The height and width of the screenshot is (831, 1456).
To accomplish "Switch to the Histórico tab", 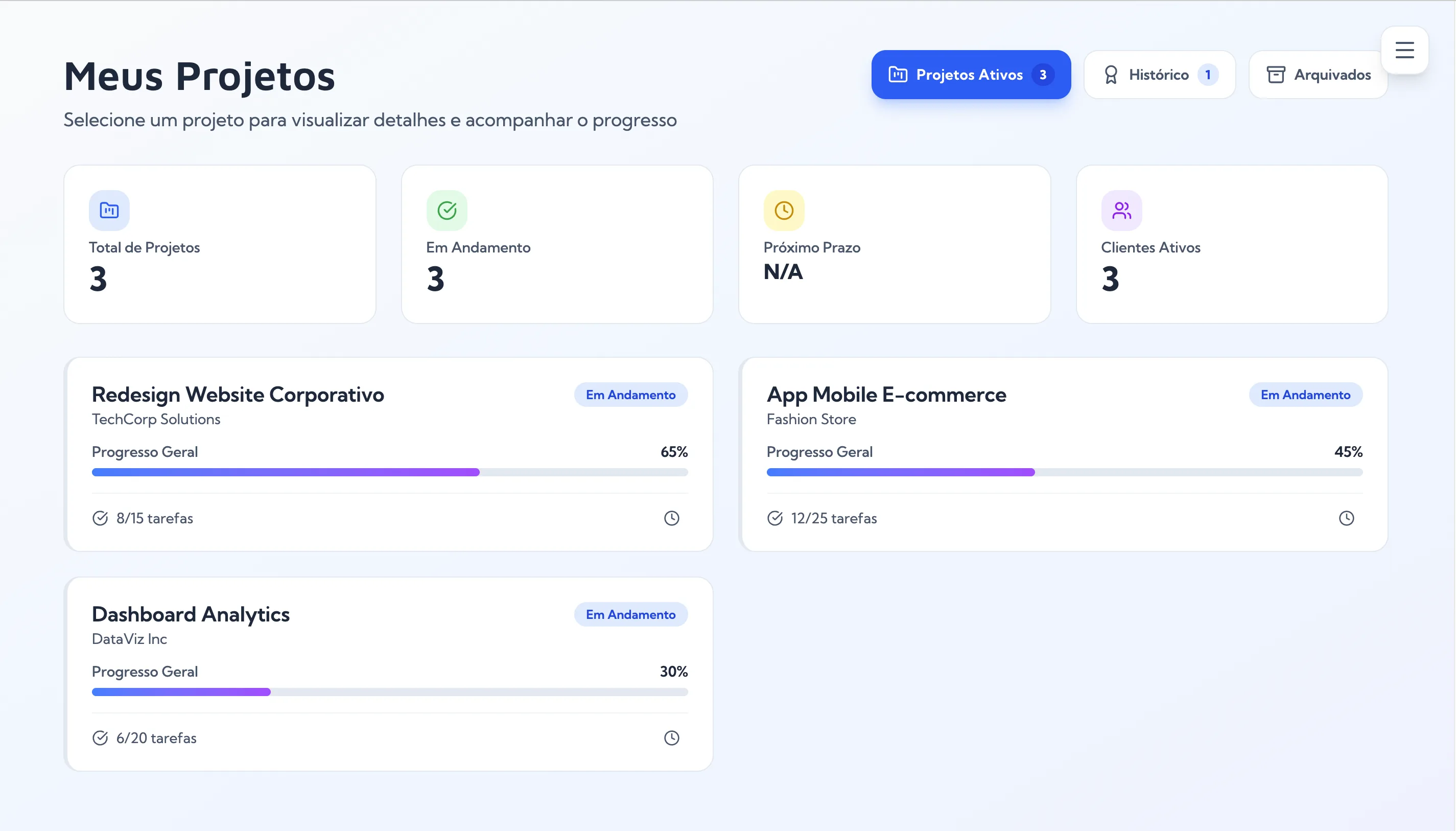I will click(1159, 75).
